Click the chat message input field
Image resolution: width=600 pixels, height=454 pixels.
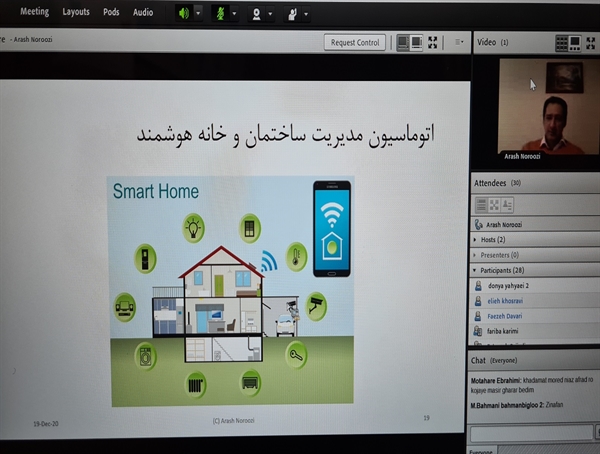pyautogui.click(x=532, y=433)
